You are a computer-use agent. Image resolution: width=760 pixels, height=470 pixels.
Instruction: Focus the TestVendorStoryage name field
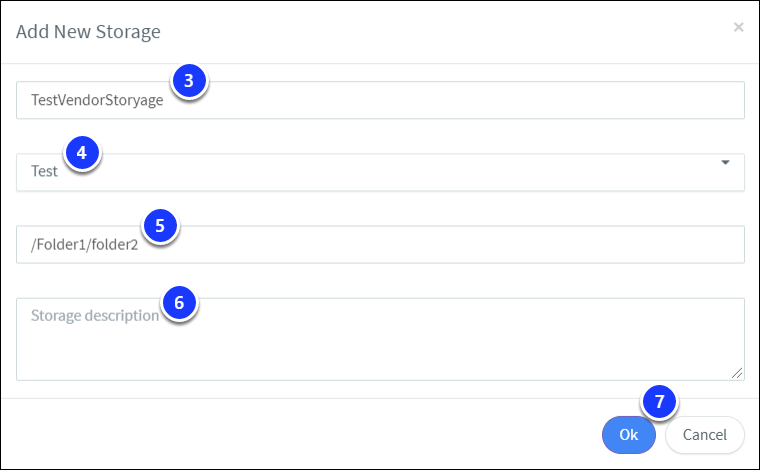point(380,100)
